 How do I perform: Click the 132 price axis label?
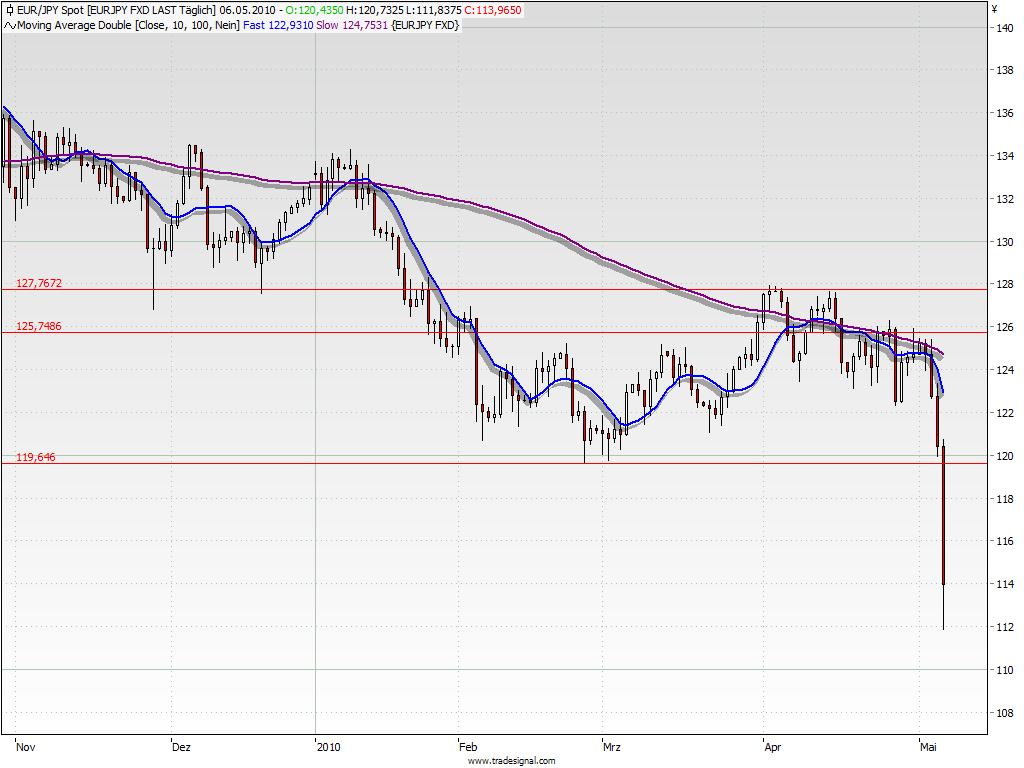tap(1005, 199)
